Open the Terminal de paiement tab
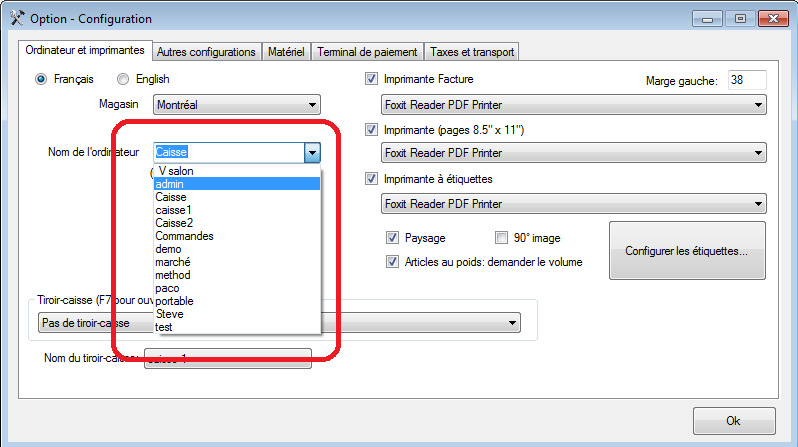Image resolution: width=798 pixels, height=447 pixels. 367,52
